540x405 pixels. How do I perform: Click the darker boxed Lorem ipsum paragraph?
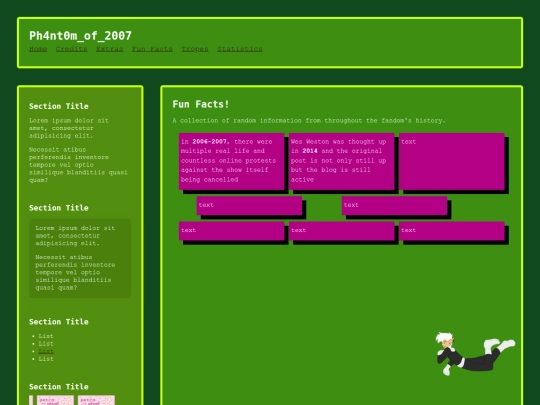click(80, 258)
